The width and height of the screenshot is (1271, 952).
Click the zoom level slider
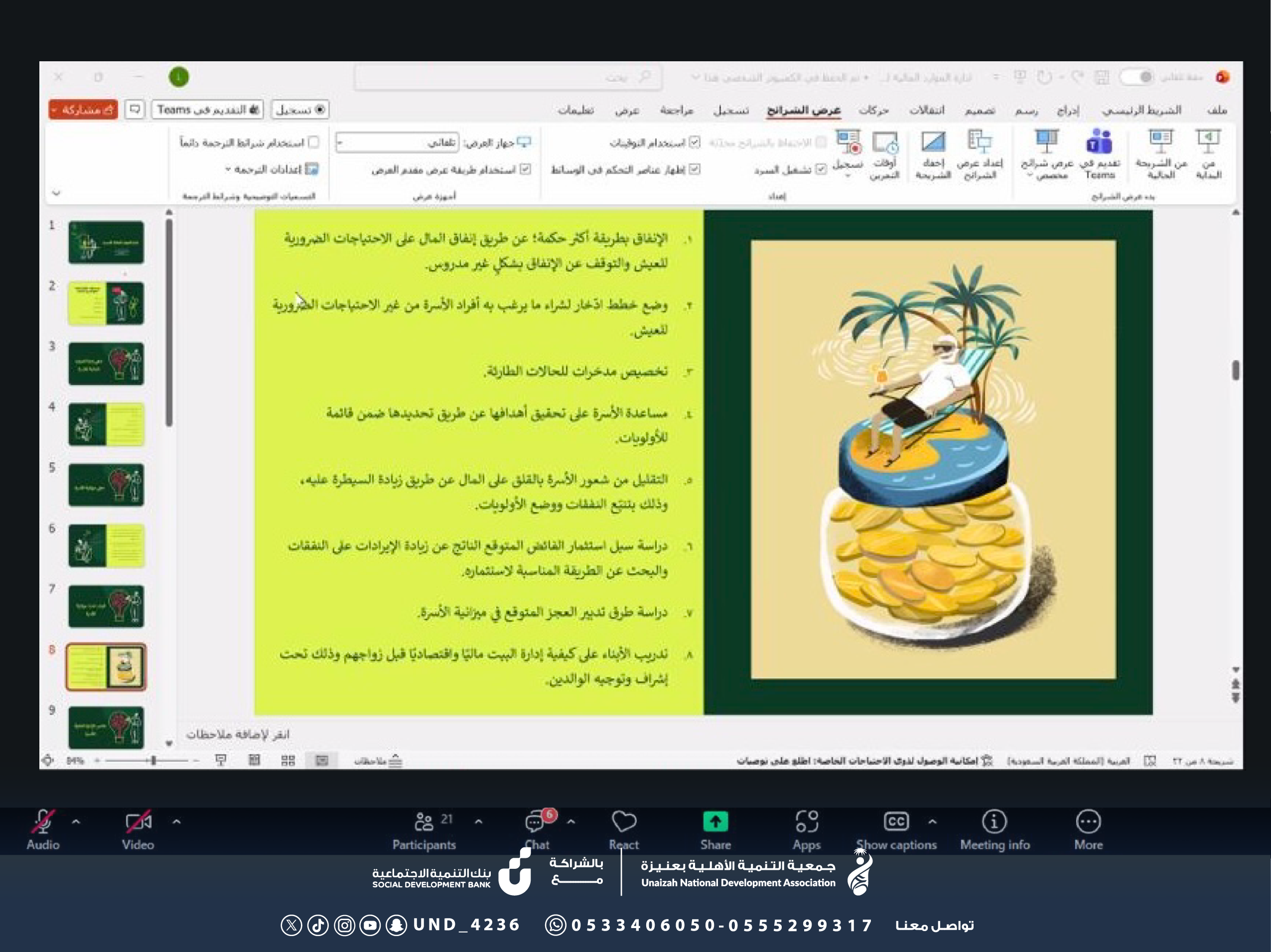153,761
